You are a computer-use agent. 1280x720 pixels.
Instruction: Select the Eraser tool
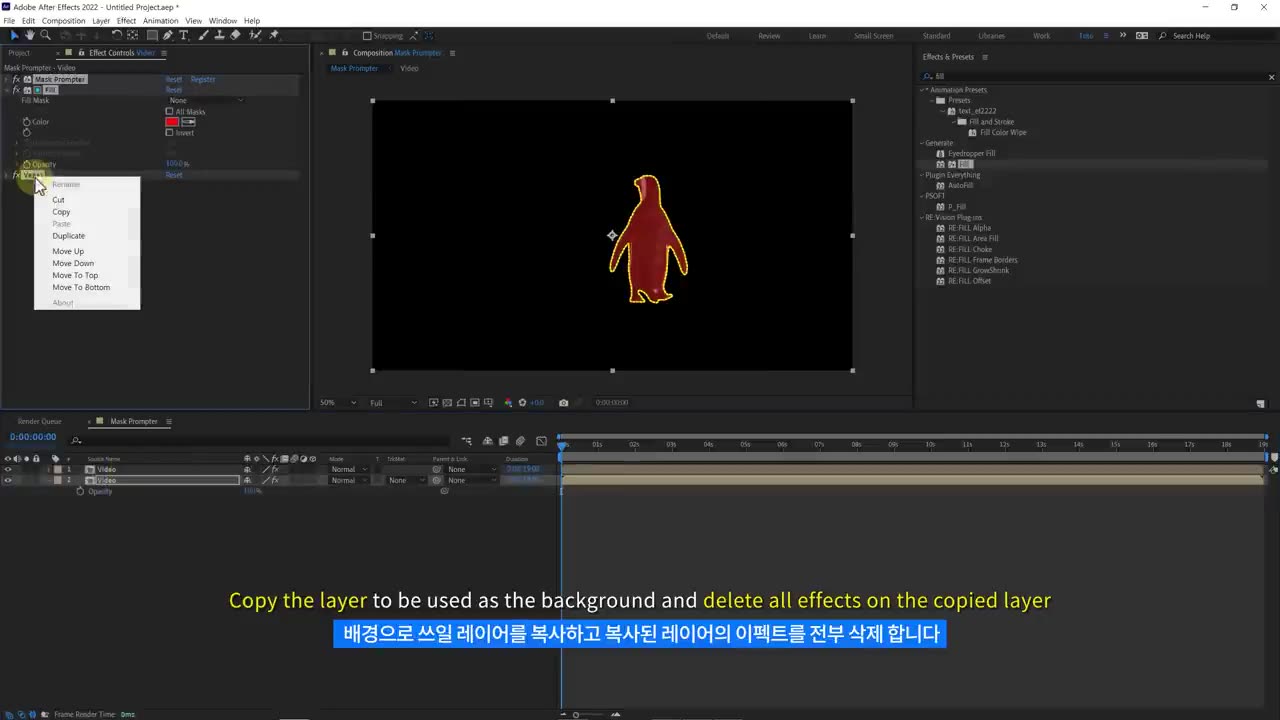235,35
